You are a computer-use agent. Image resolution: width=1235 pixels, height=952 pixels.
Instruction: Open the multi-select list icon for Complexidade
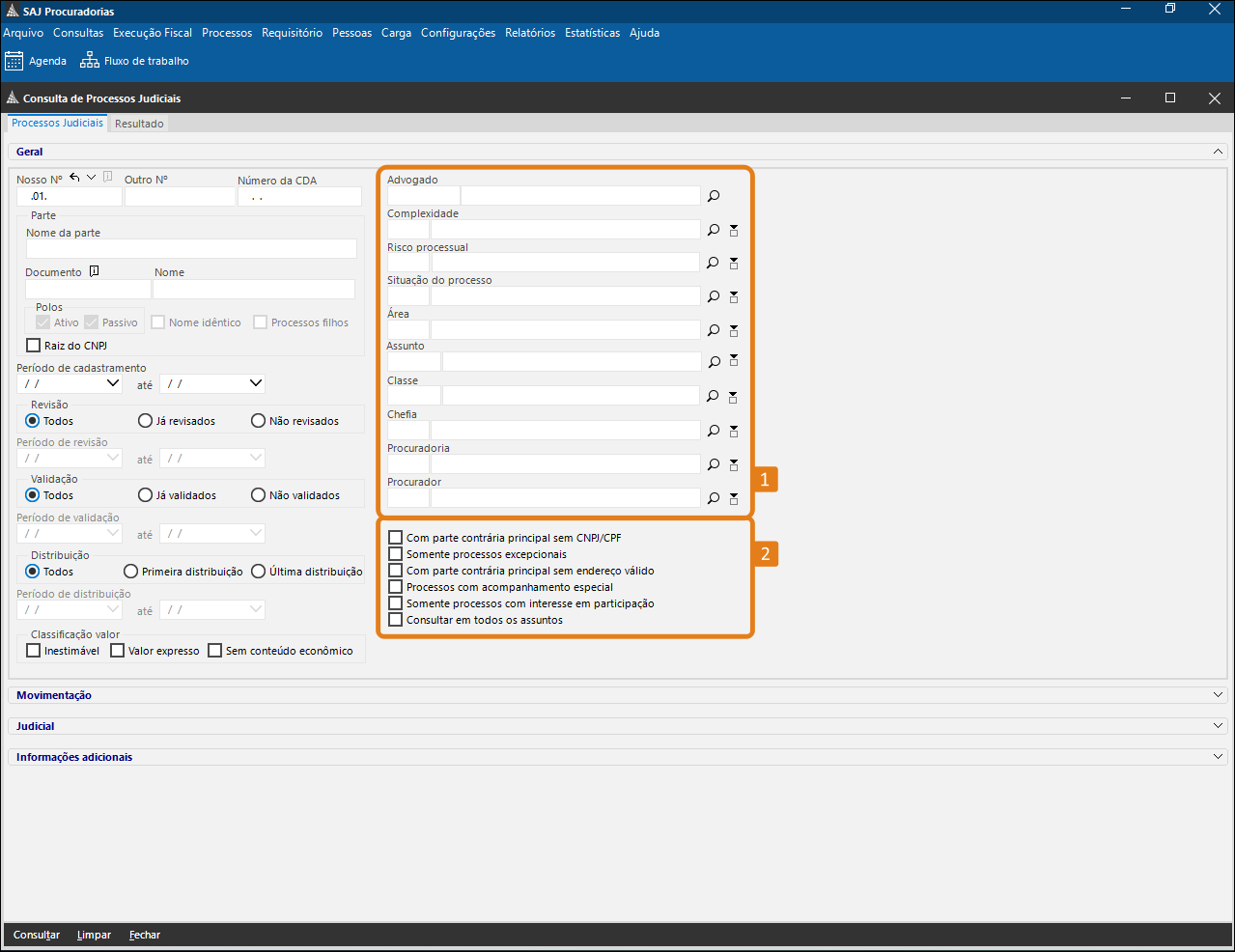click(734, 231)
